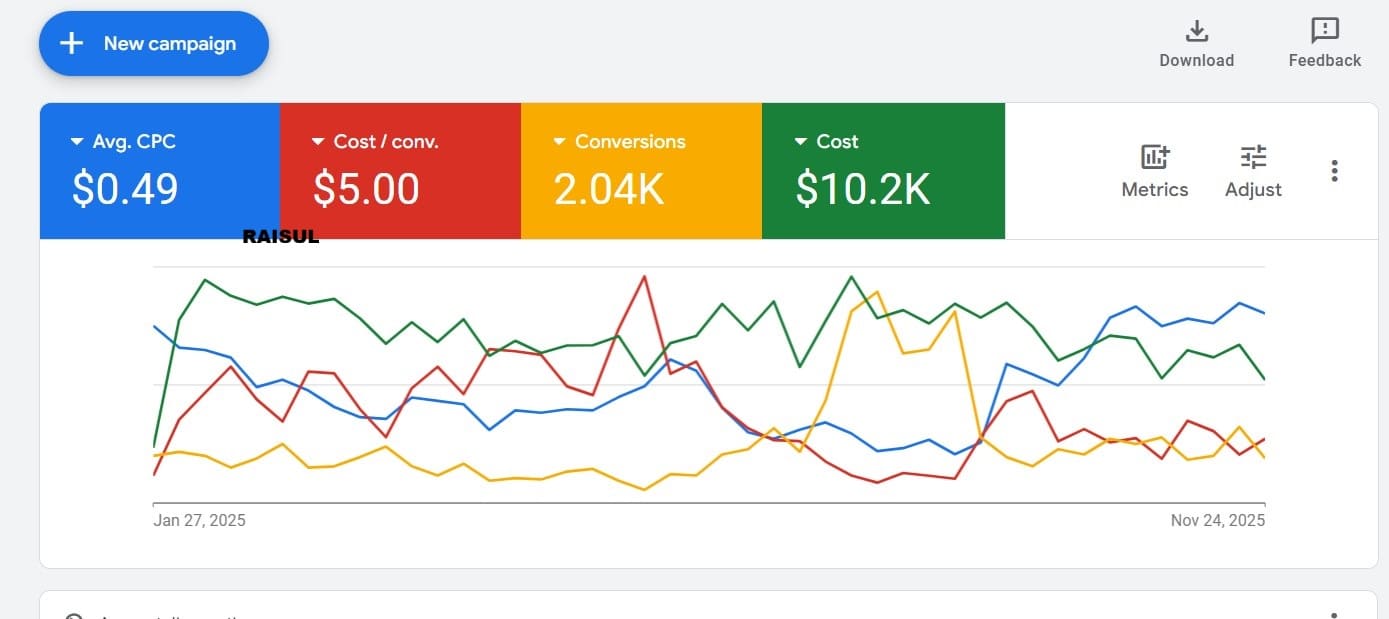Expand the Cost / conv. dropdown arrow
1389x619 pixels.
click(x=318, y=142)
